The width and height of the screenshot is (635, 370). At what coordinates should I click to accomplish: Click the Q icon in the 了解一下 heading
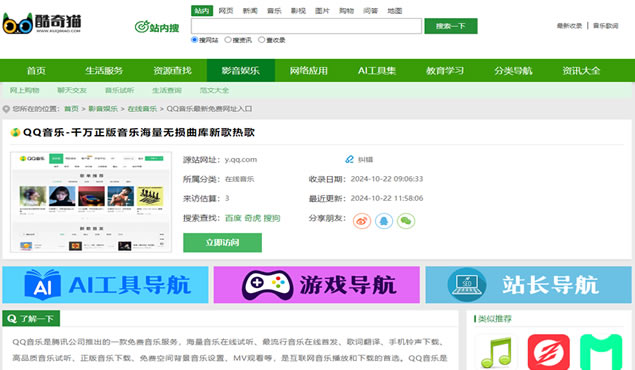[x=12, y=319]
